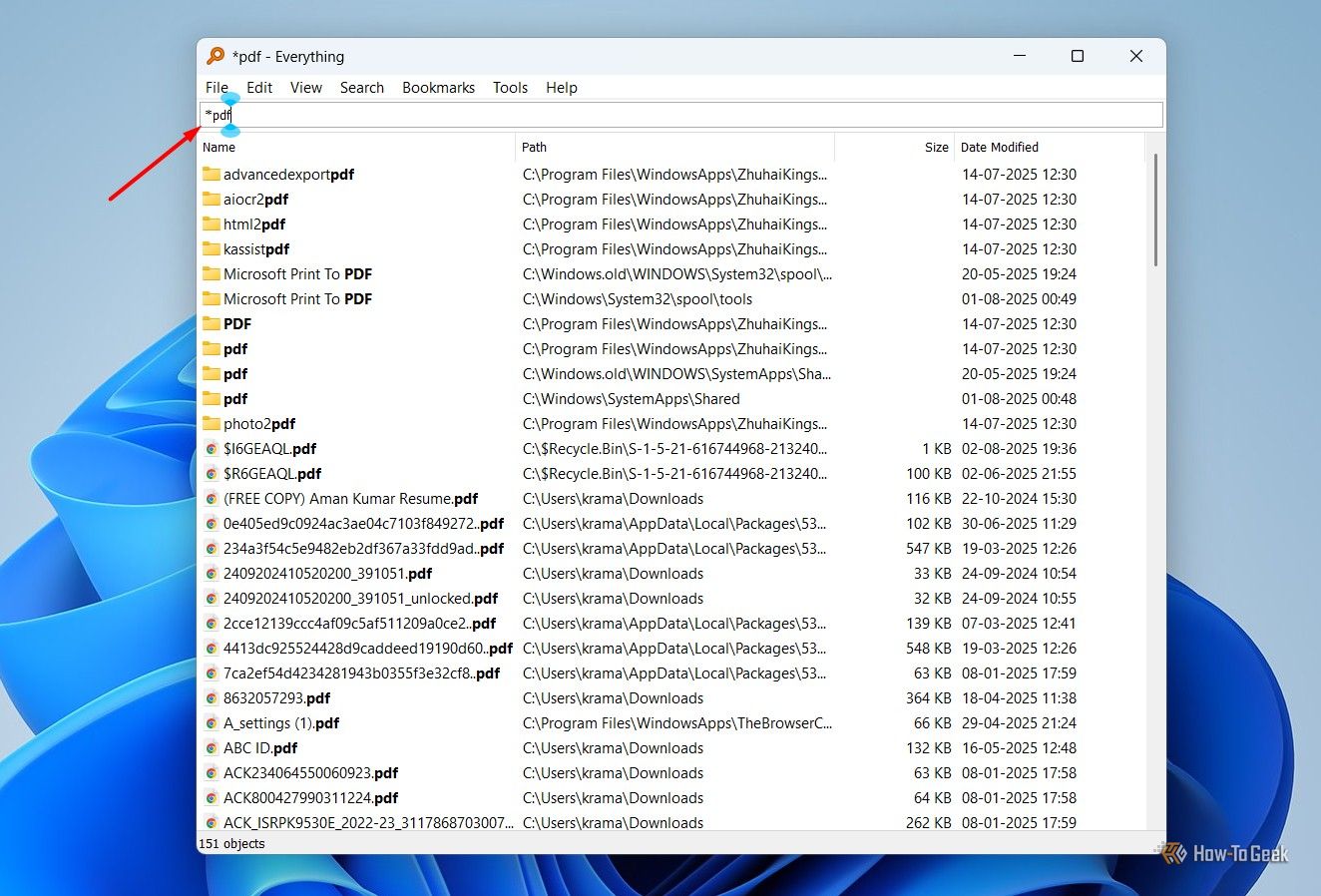Click folder icon of Microsoft Print To PDF in System32\spool\tools
1321x896 pixels.
(211, 298)
